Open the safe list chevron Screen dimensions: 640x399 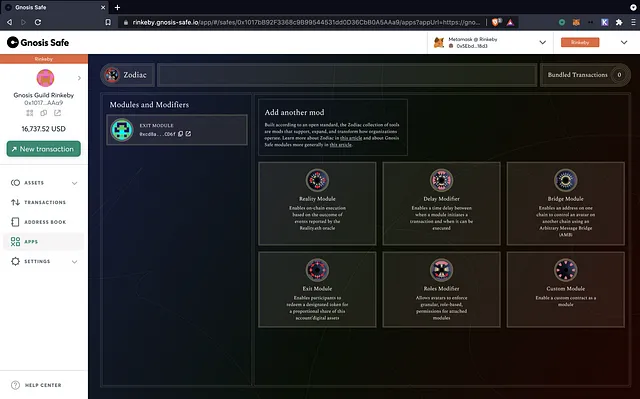click(79, 78)
